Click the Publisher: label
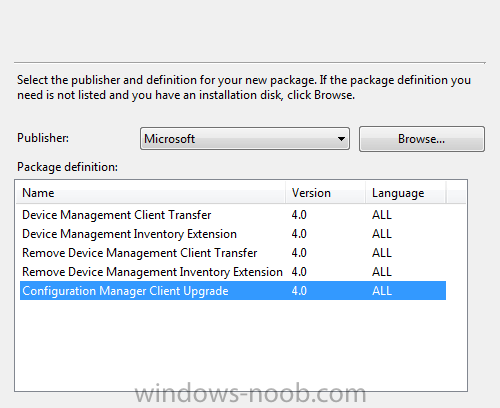Viewport: 500px width, 408px height. tap(43, 138)
